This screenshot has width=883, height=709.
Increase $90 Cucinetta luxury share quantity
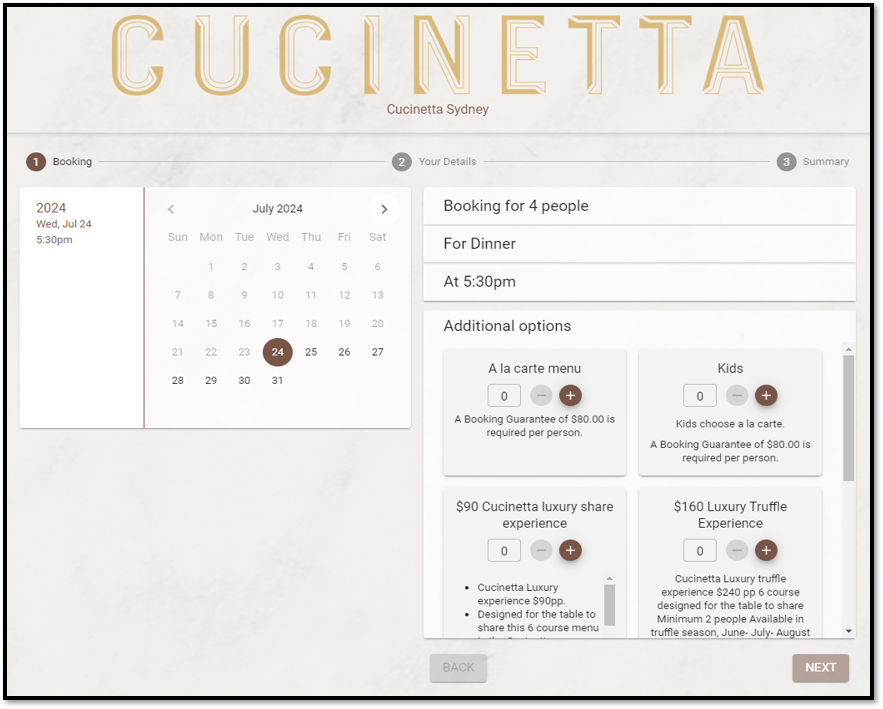pos(570,550)
